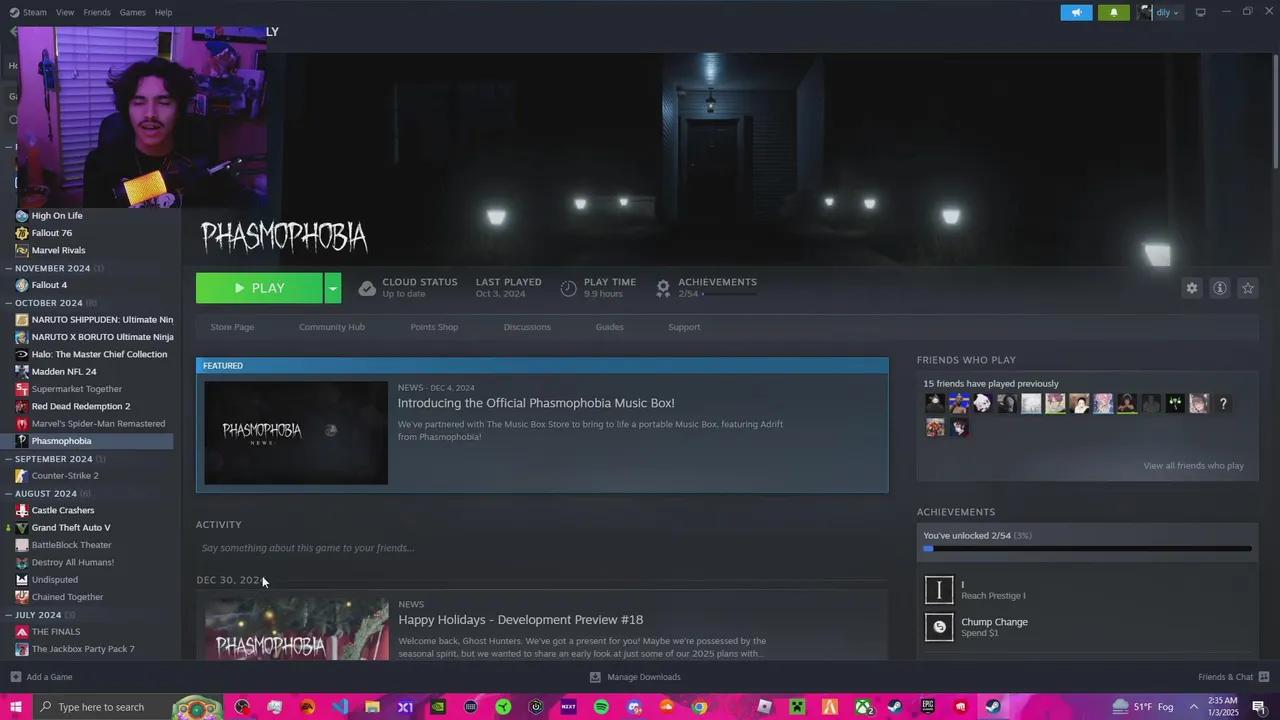The width and height of the screenshot is (1280, 720).
Task: Open the green notifications bell
Action: (x=1114, y=13)
